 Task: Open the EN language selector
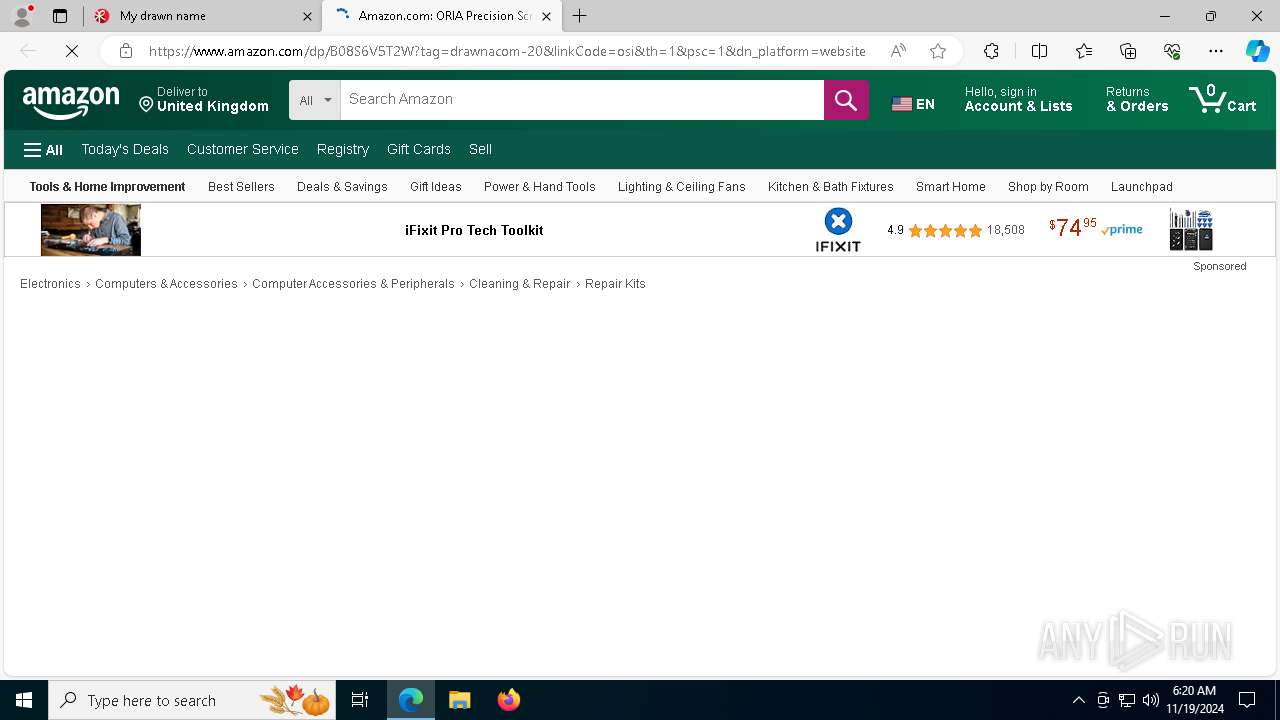(913, 104)
